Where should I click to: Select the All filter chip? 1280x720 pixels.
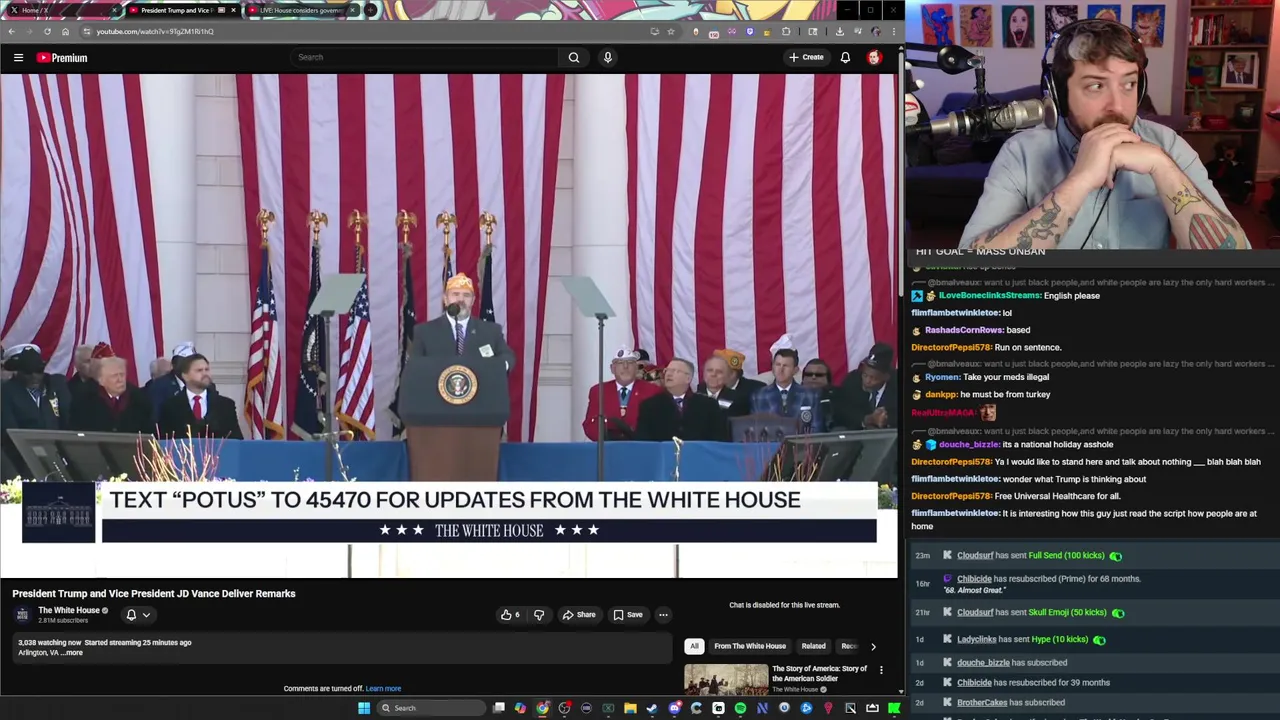click(694, 646)
